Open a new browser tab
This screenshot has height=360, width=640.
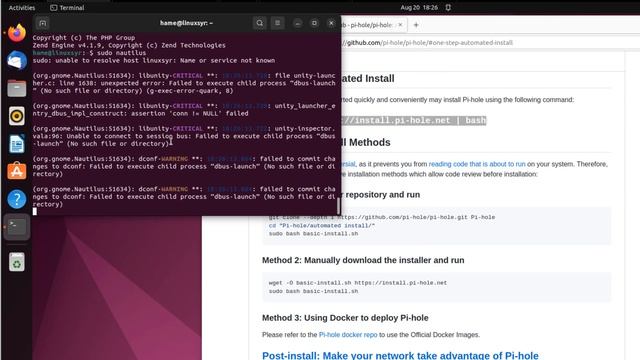point(416,25)
